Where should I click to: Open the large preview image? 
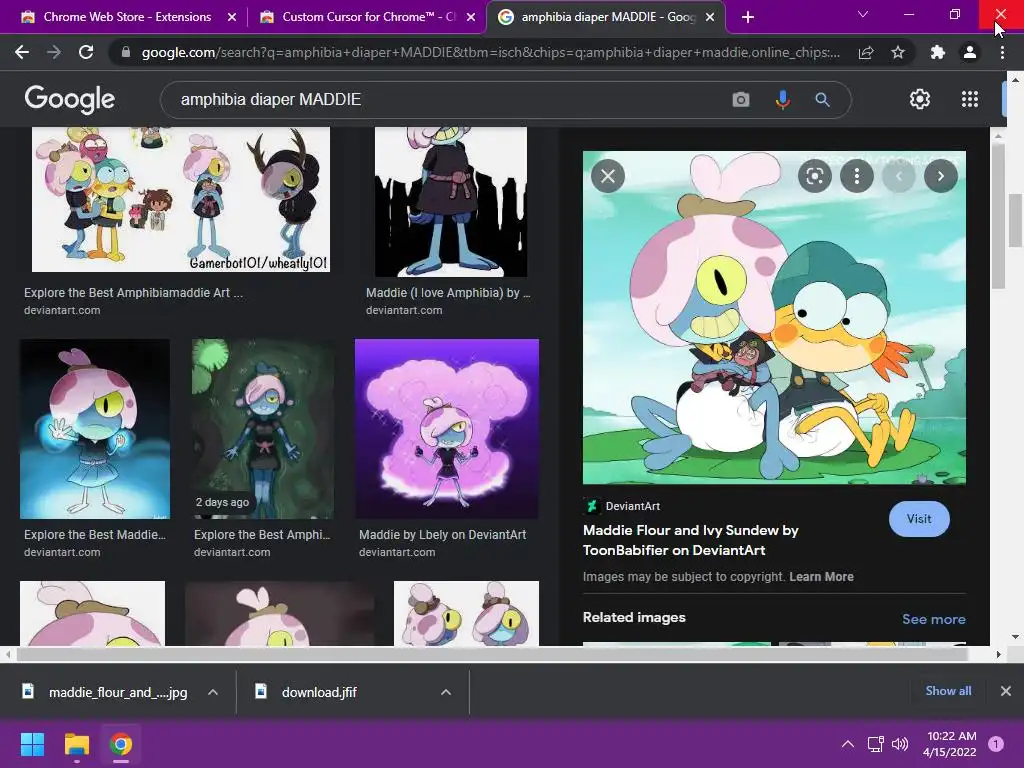pyautogui.click(x=774, y=318)
